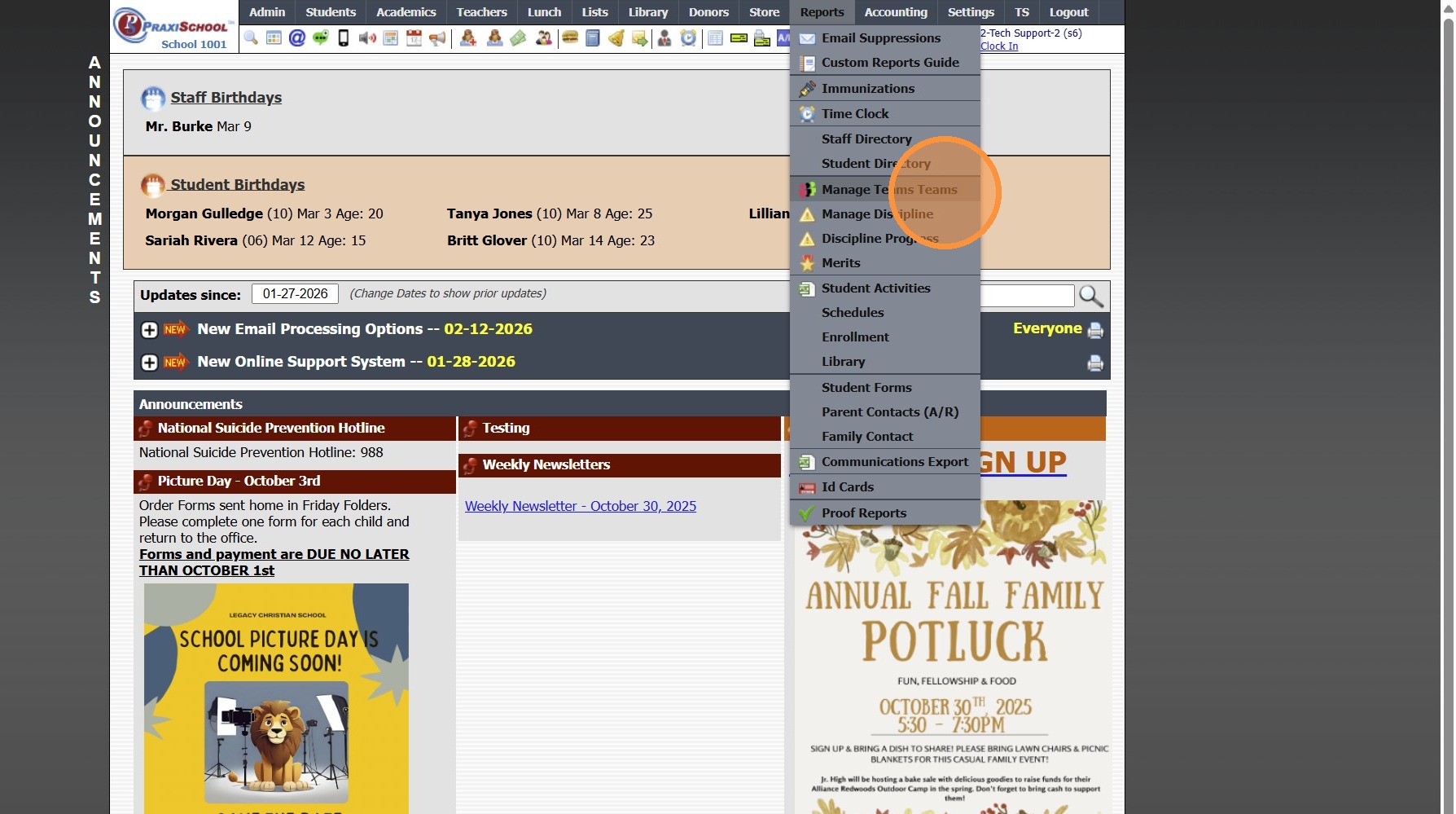Image resolution: width=1456 pixels, height=814 pixels.
Task: Open the alarm clock toolbar icon
Action: pos(689,38)
